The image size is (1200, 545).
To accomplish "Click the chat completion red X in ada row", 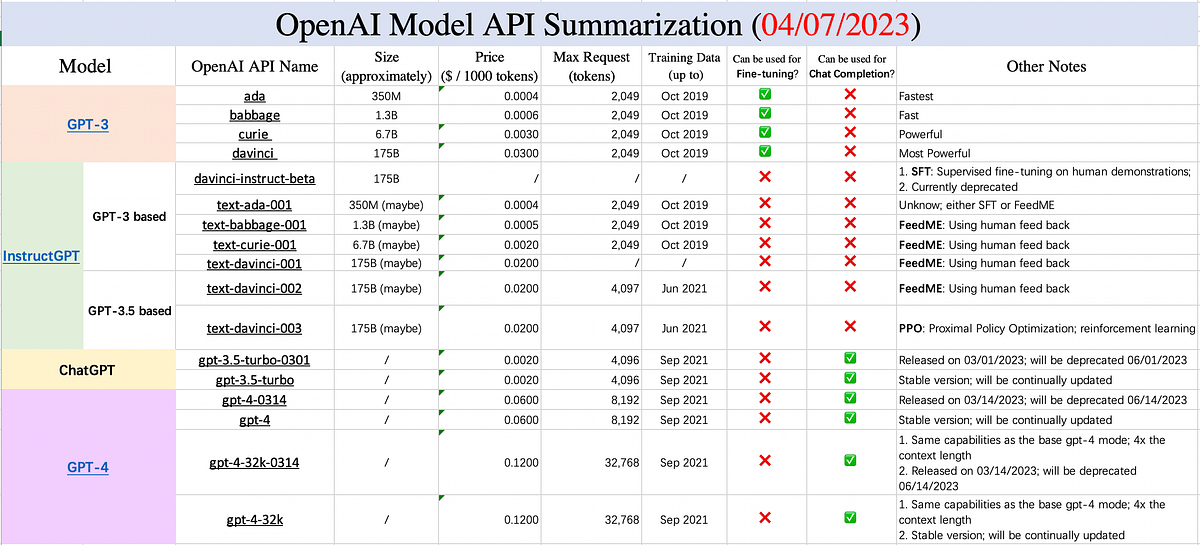I will click(850, 95).
